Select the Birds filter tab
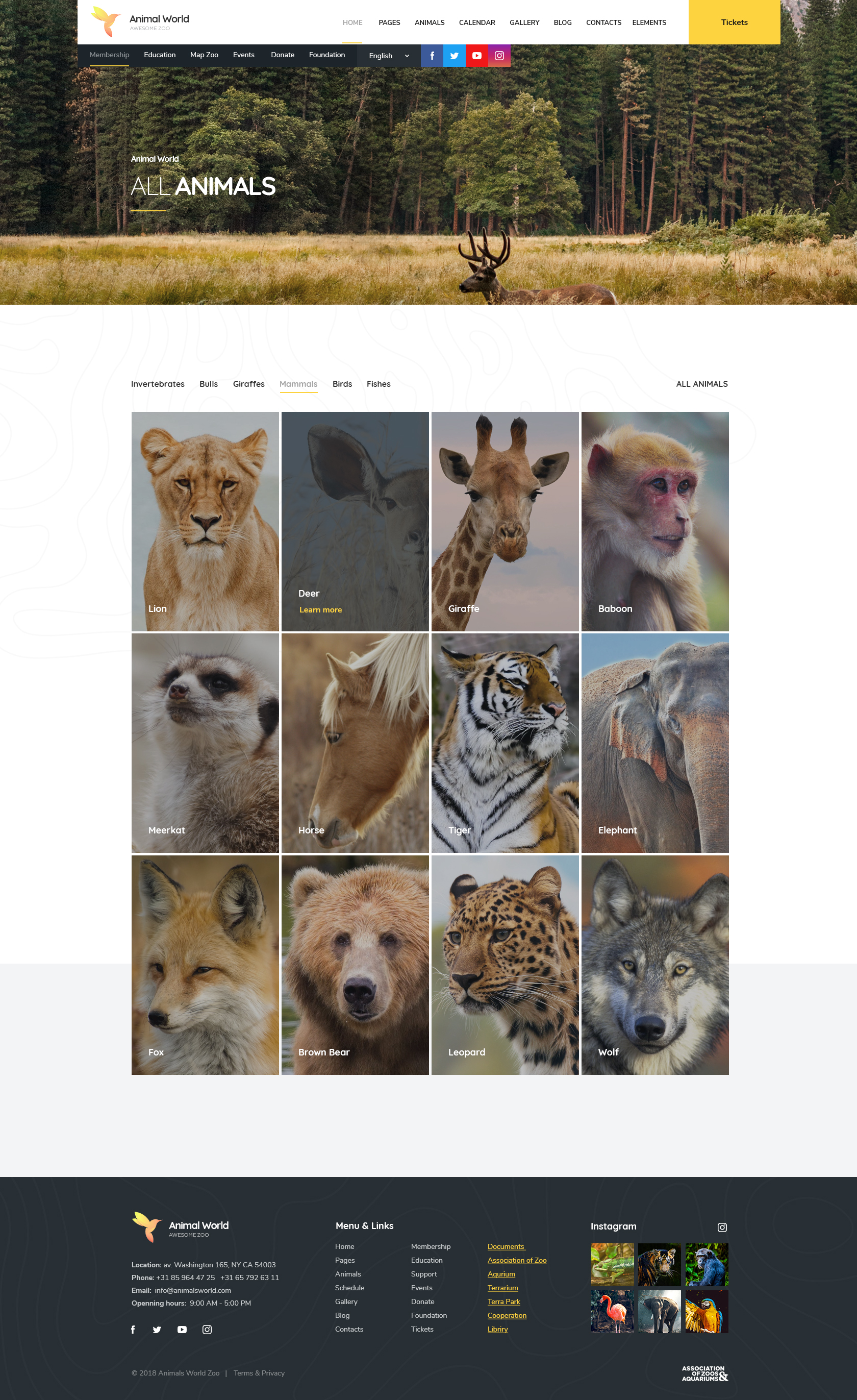The height and width of the screenshot is (1400, 857). coord(342,384)
